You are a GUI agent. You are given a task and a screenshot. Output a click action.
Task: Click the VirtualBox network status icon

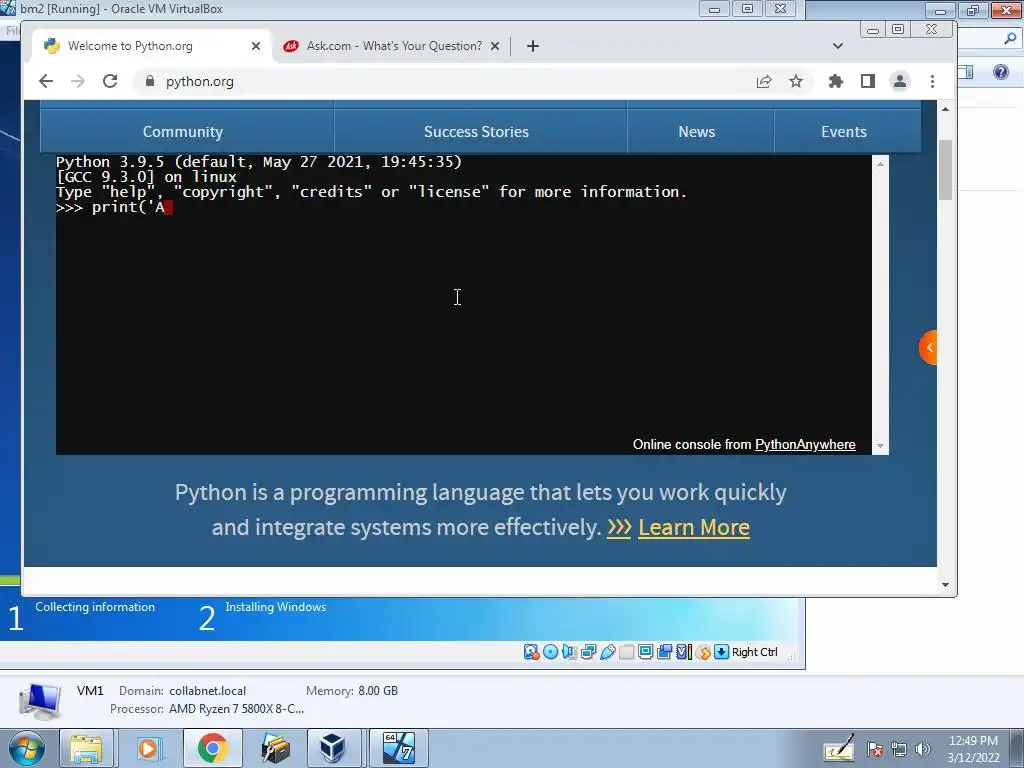click(x=588, y=652)
